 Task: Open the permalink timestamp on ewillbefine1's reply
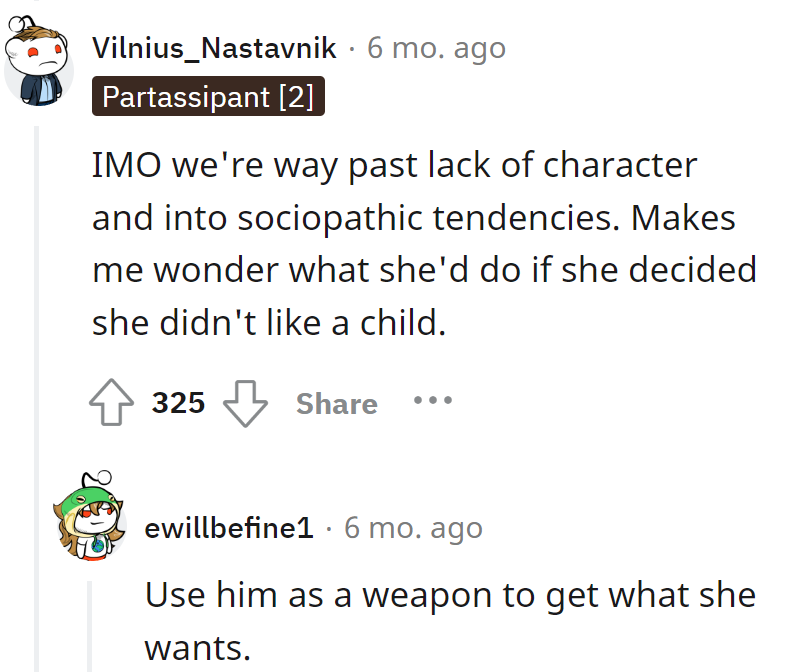coord(413,527)
